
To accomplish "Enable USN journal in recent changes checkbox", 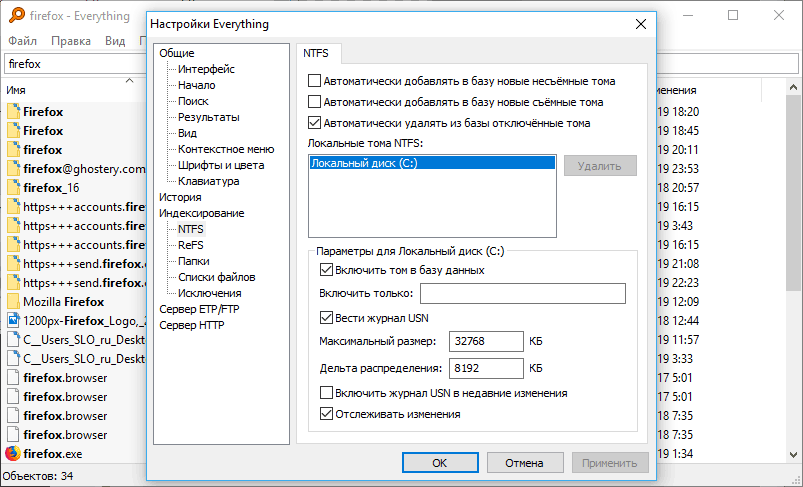I will click(326, 393).
